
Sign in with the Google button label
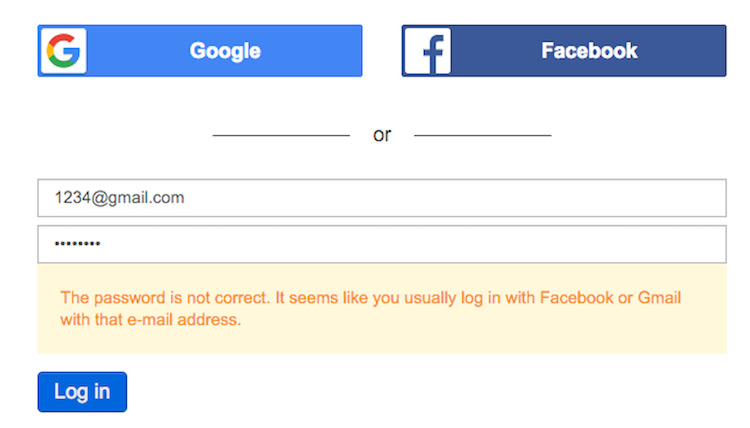click(x=225, y=51)
